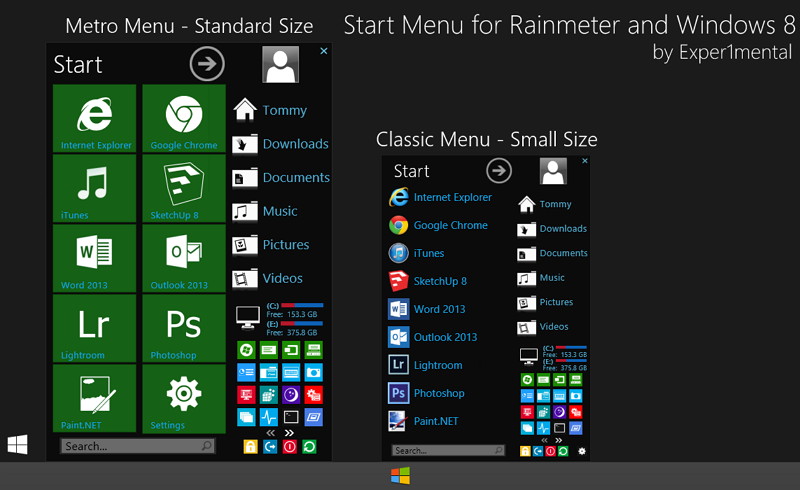Open Internet Explorer in Classic Menu
Screen dimensions: 800x490
click(x=440, y=197)
